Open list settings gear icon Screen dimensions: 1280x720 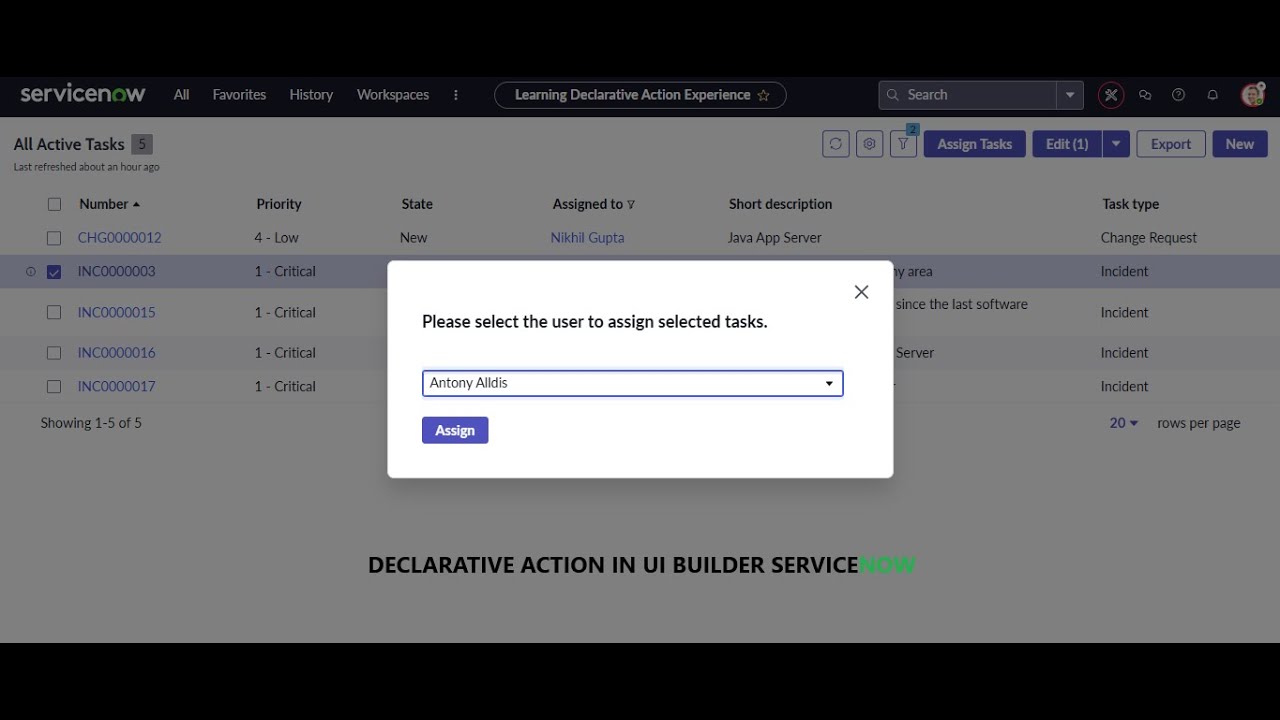coord(870,144)
